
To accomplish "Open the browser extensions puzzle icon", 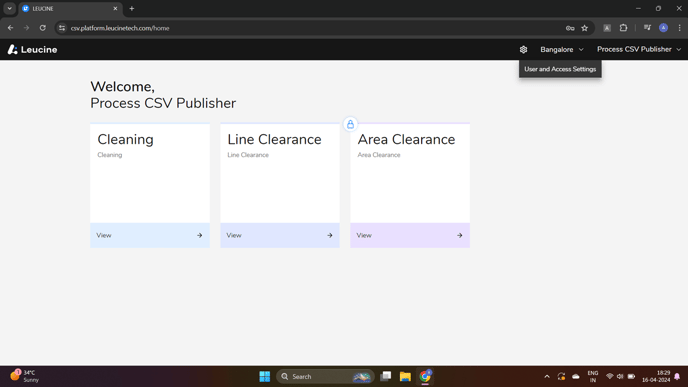I will (x=623, y=28).
